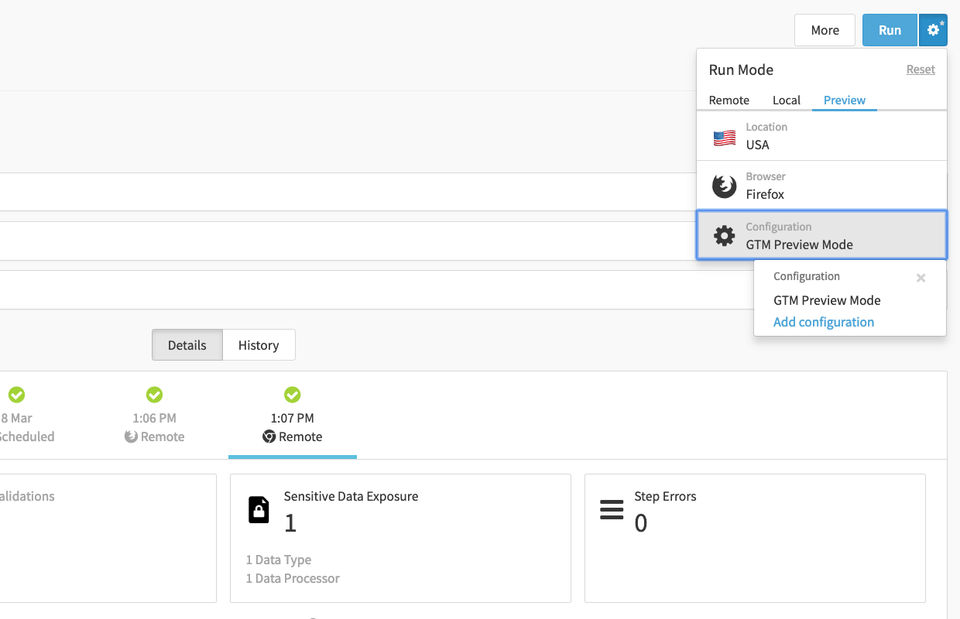Click the Sensitive Data Exposure lock icon

coord(259,509)
